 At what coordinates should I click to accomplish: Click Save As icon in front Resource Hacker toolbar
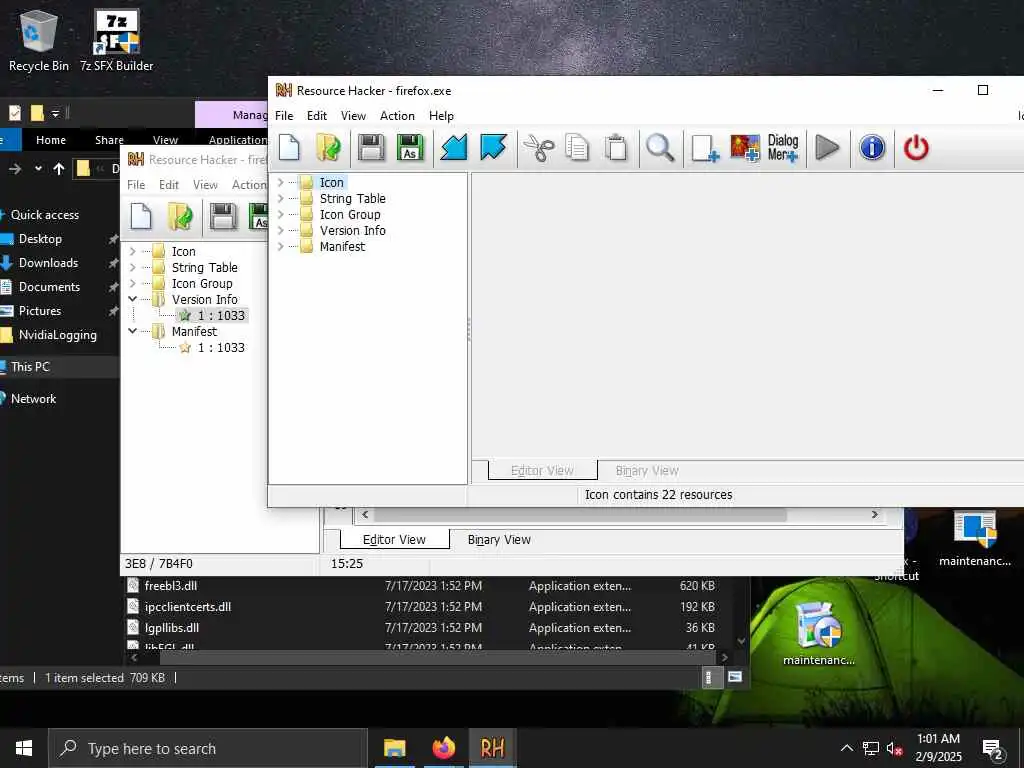(410, 148)
